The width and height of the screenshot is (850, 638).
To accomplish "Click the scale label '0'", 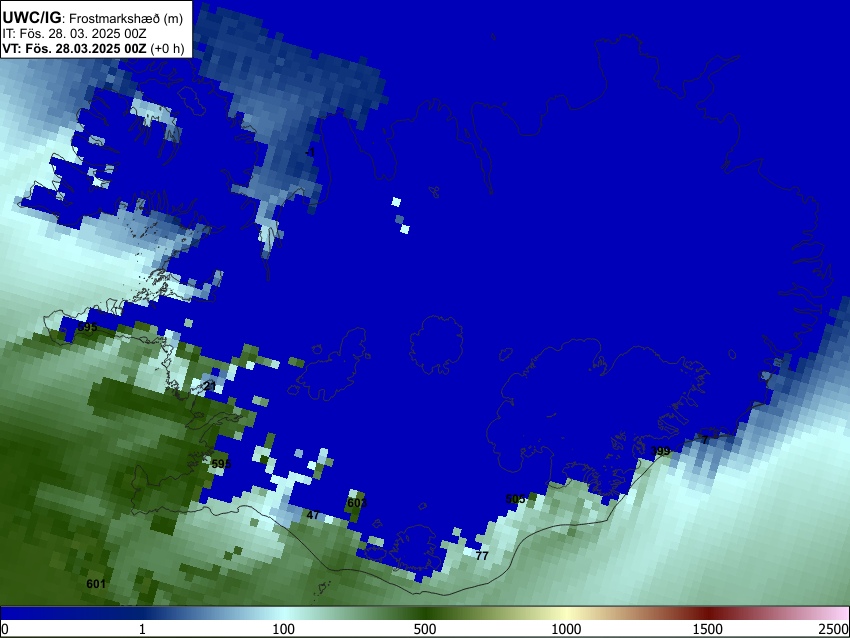I will (5, 629).
